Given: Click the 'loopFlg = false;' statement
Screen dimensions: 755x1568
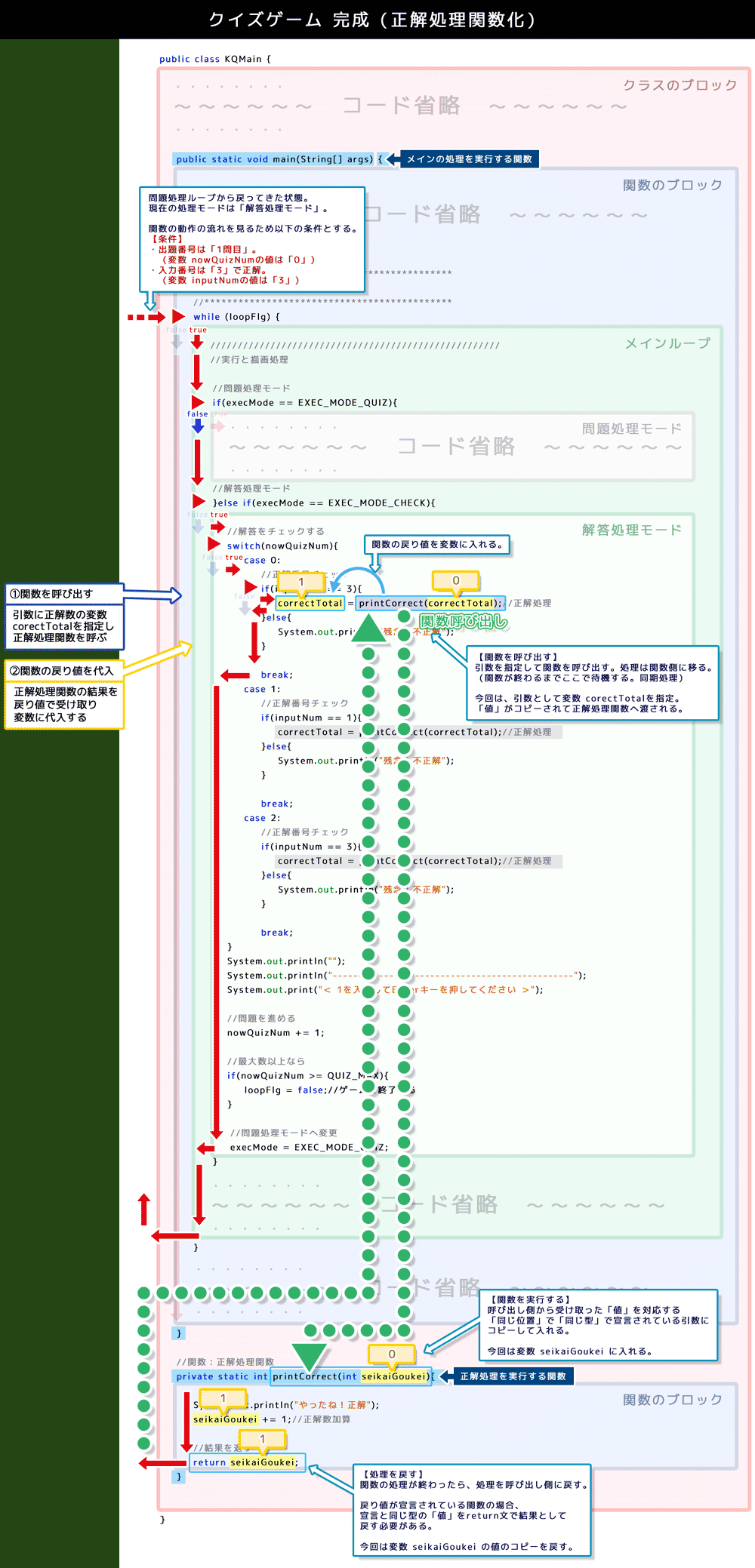Looking at the screenshot, I should click(x=285, y=1090).
